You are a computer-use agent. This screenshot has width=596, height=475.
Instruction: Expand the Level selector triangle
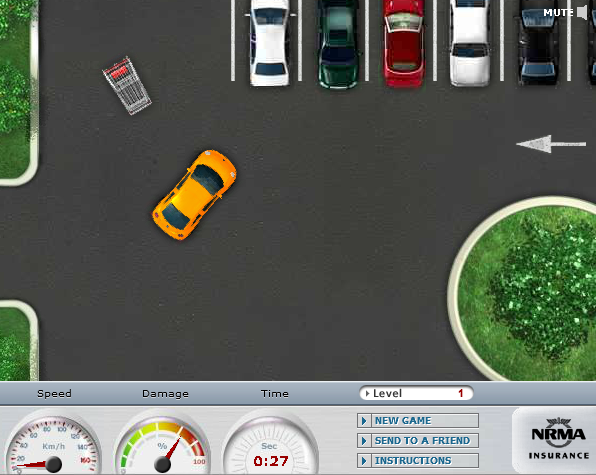[x=367, y=393]
